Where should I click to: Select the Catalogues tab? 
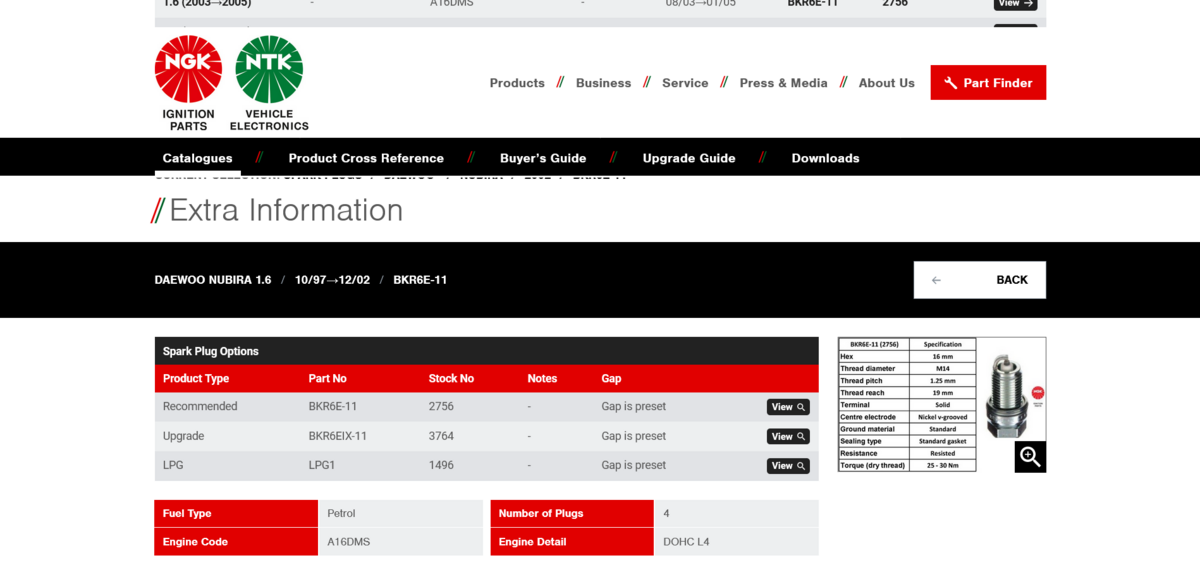[197, 158]
